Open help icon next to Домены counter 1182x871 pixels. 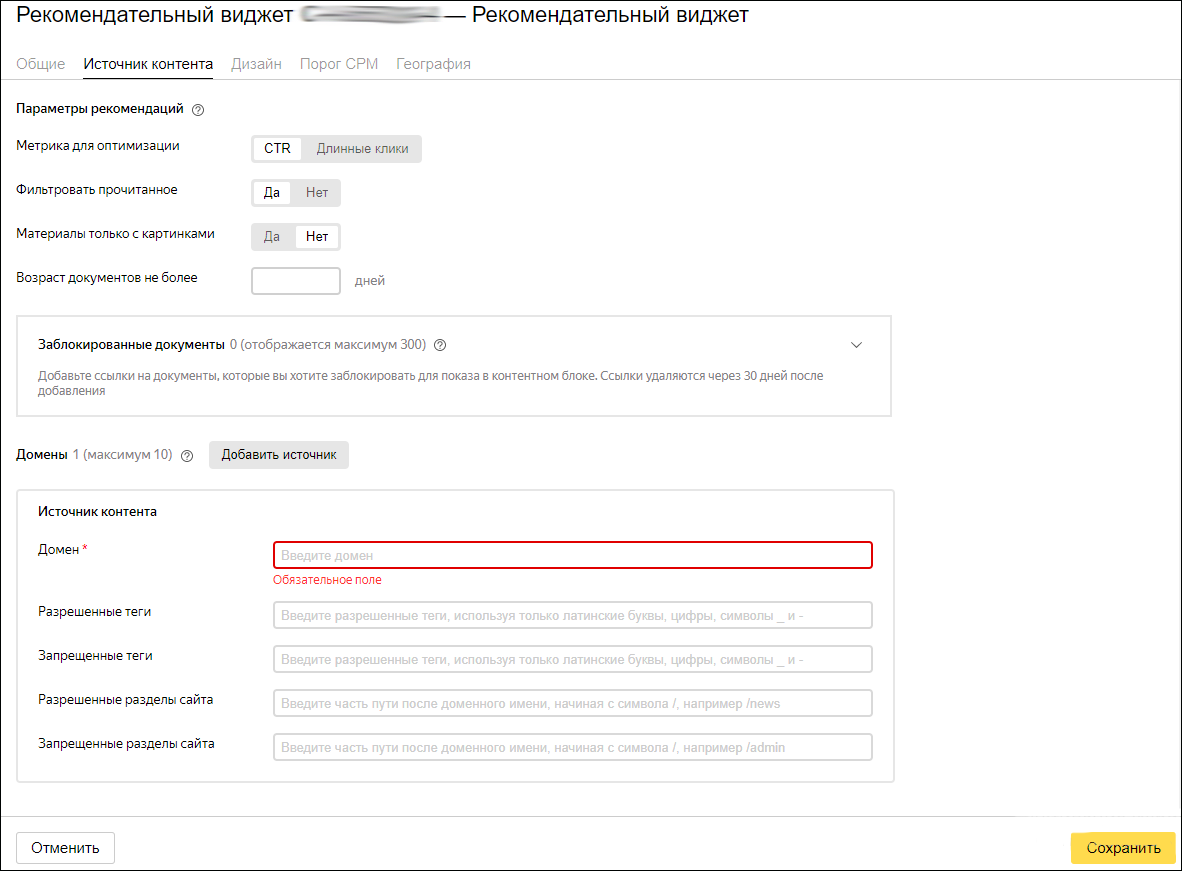(x=187, y=455)
